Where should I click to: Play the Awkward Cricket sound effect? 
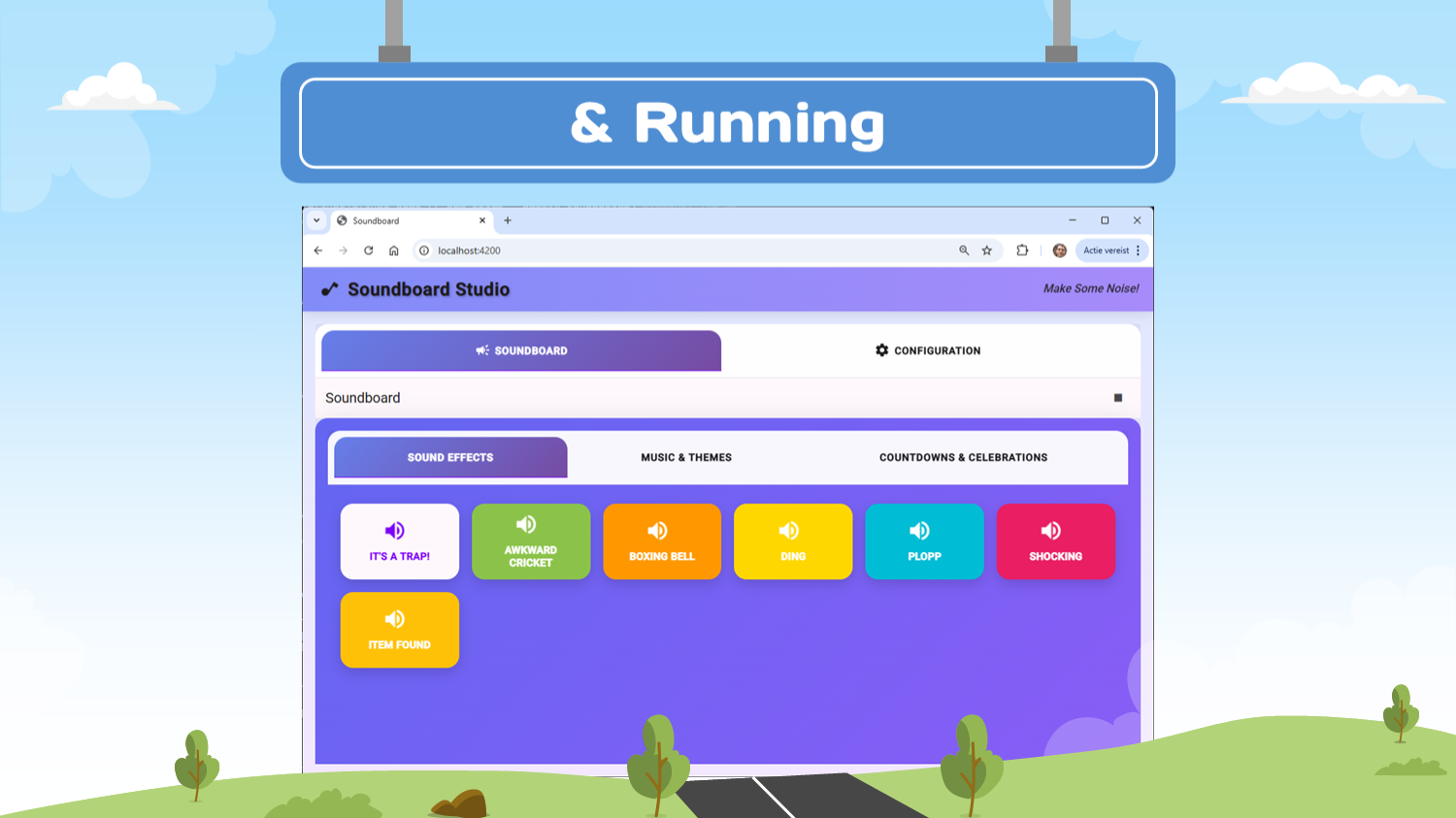tap(530, 541)
